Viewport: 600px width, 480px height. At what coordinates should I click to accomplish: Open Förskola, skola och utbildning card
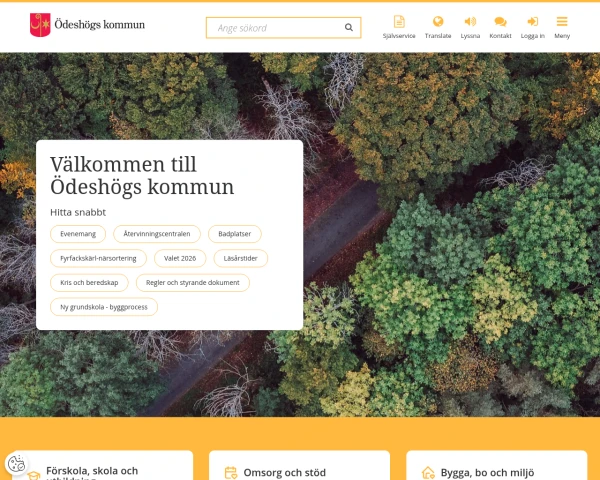(x=103, y=467)
